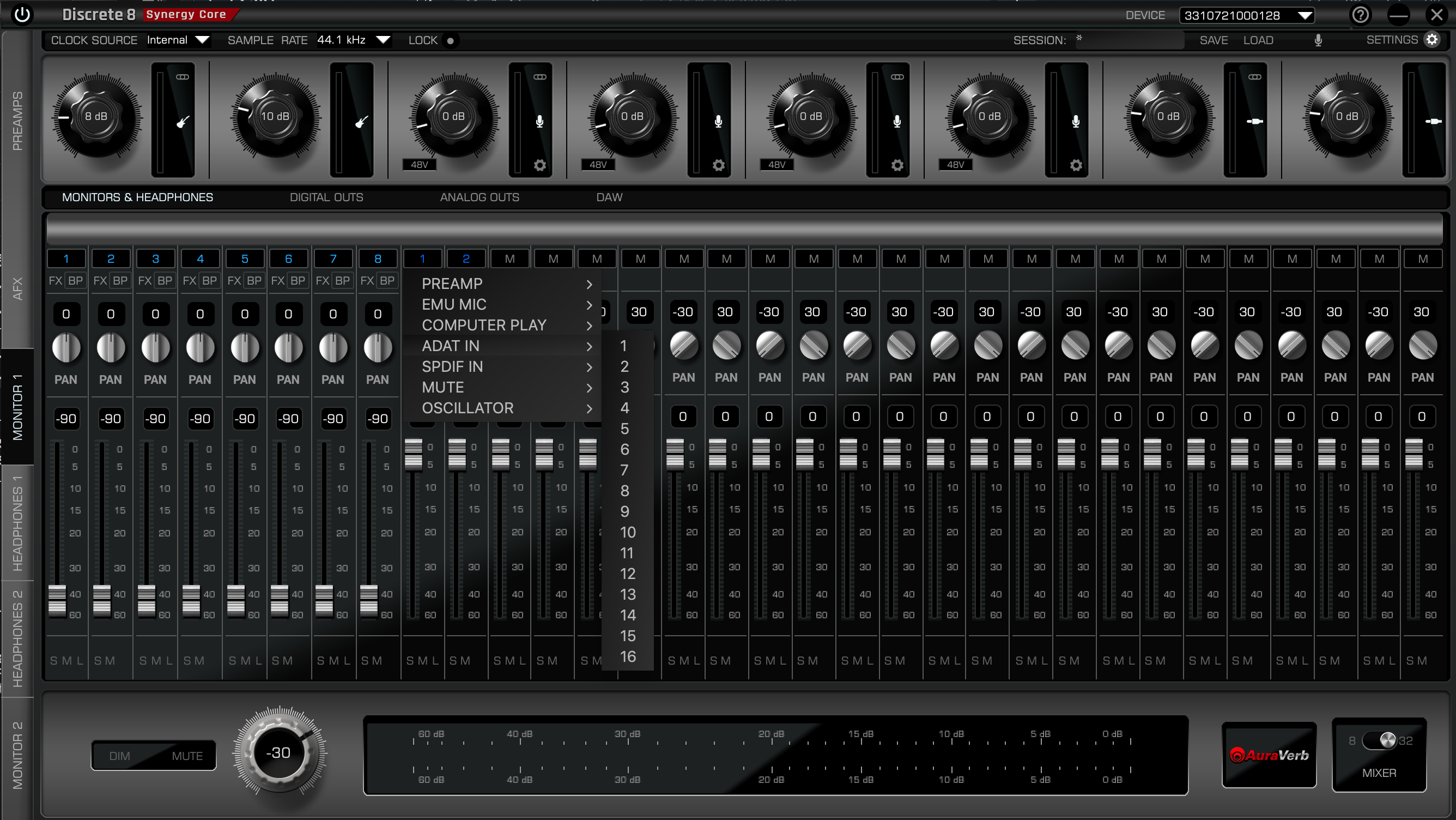The height and width of the screenshot is (820, 1456).
Task: Choose ADAT input 16 from the submenu
Action: click(x=627, y=656)
